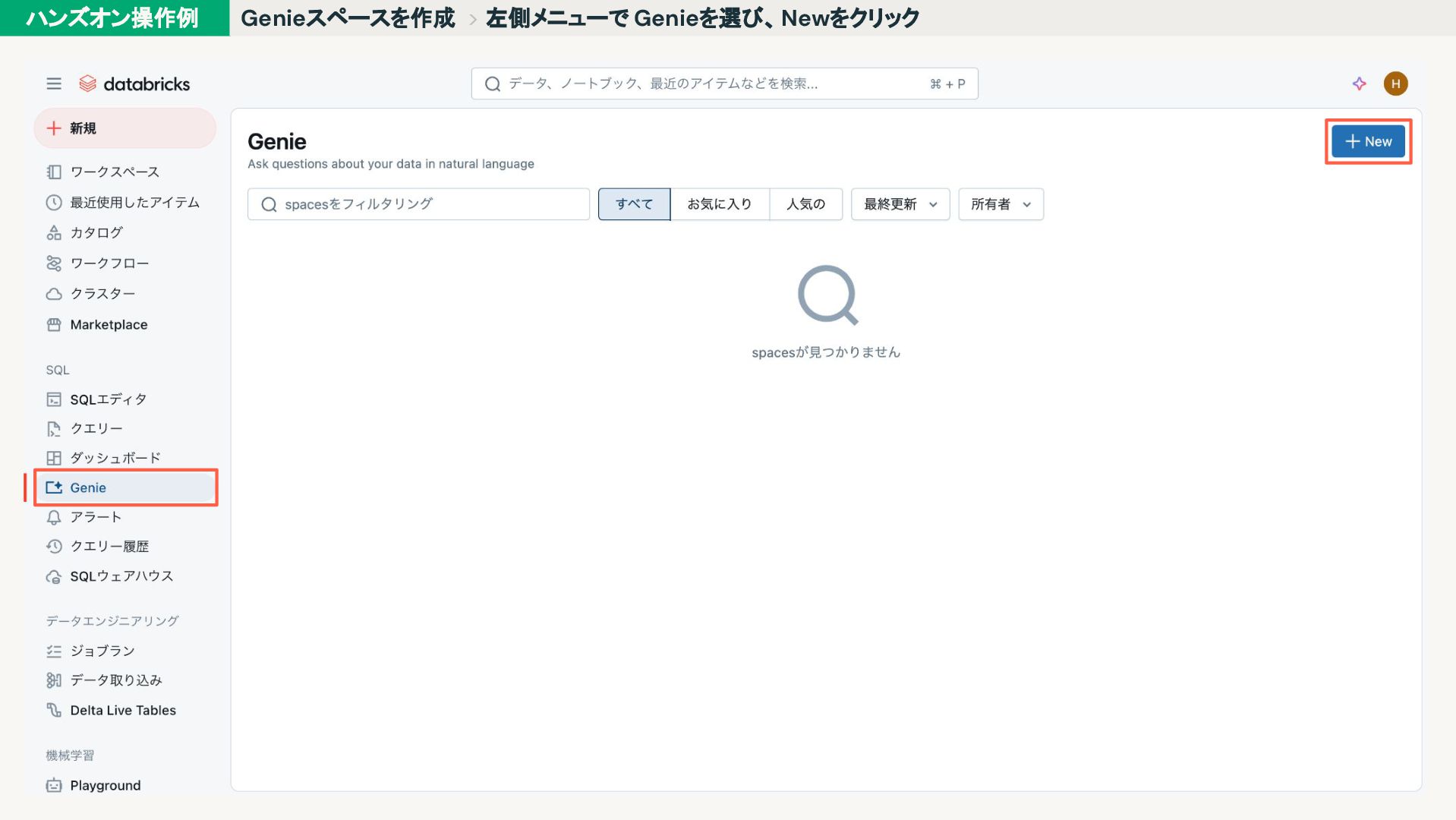Click the magnifier icon in spaces filter
Screen dimensions: 1456x820
pos(269,204)
